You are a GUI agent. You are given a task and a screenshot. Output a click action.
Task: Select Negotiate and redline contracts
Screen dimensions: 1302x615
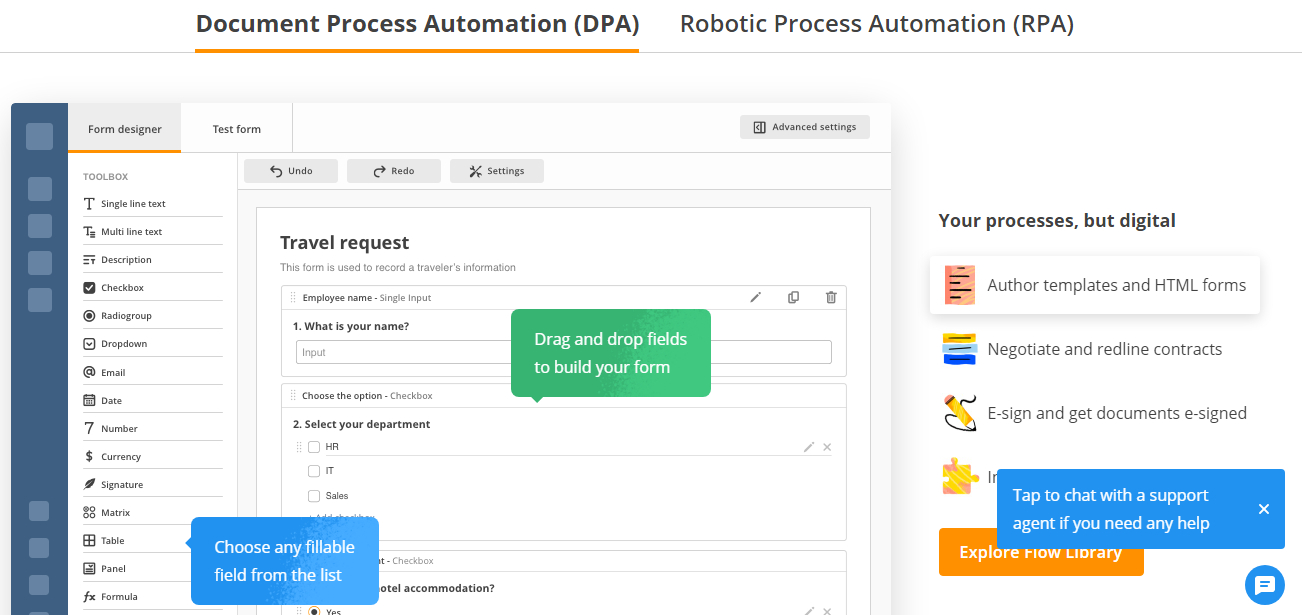pos(1104,349)
